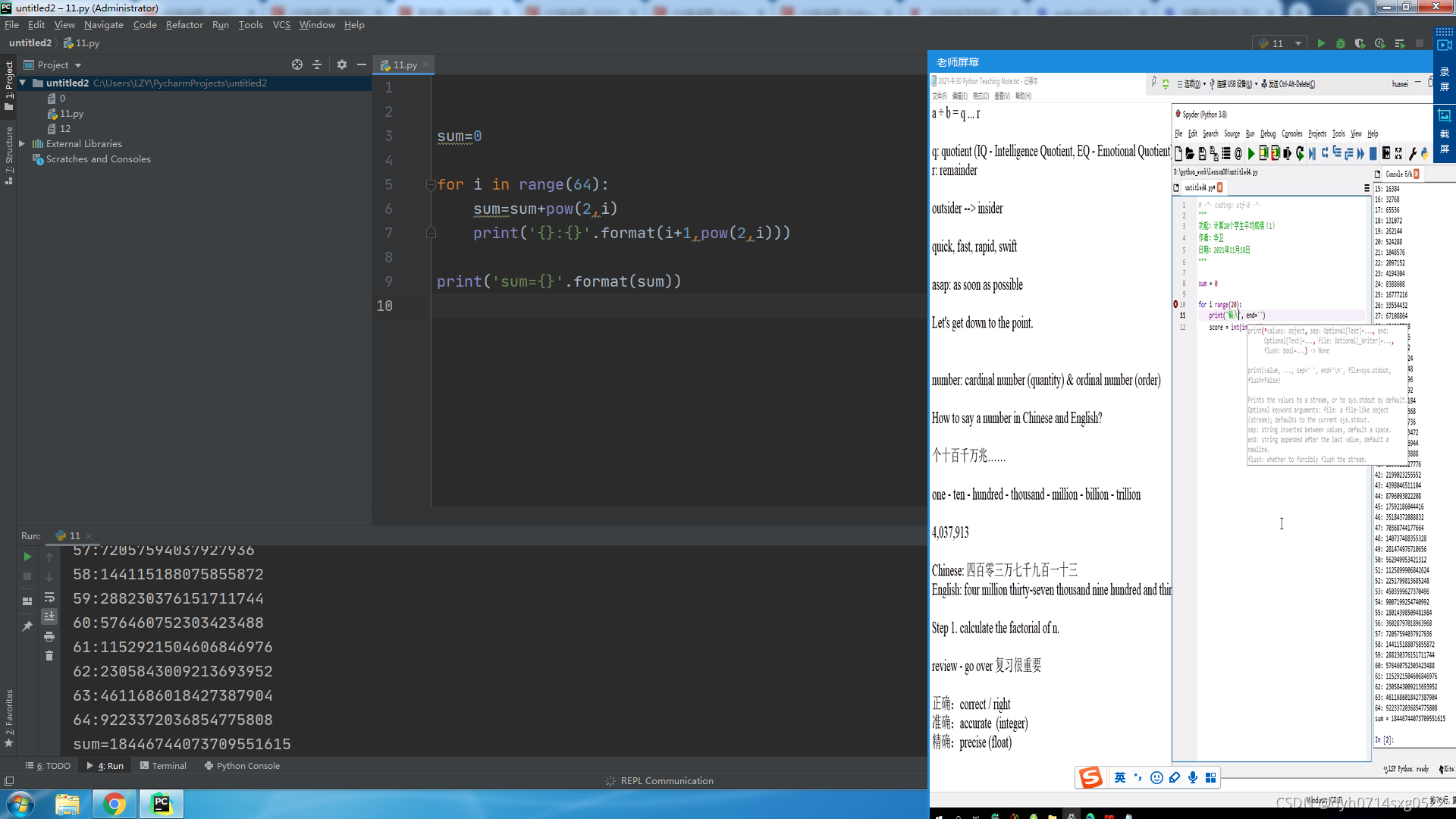Open Windows Explorer from taskbar
1456x819 pixels.
(x=67, y=804)
